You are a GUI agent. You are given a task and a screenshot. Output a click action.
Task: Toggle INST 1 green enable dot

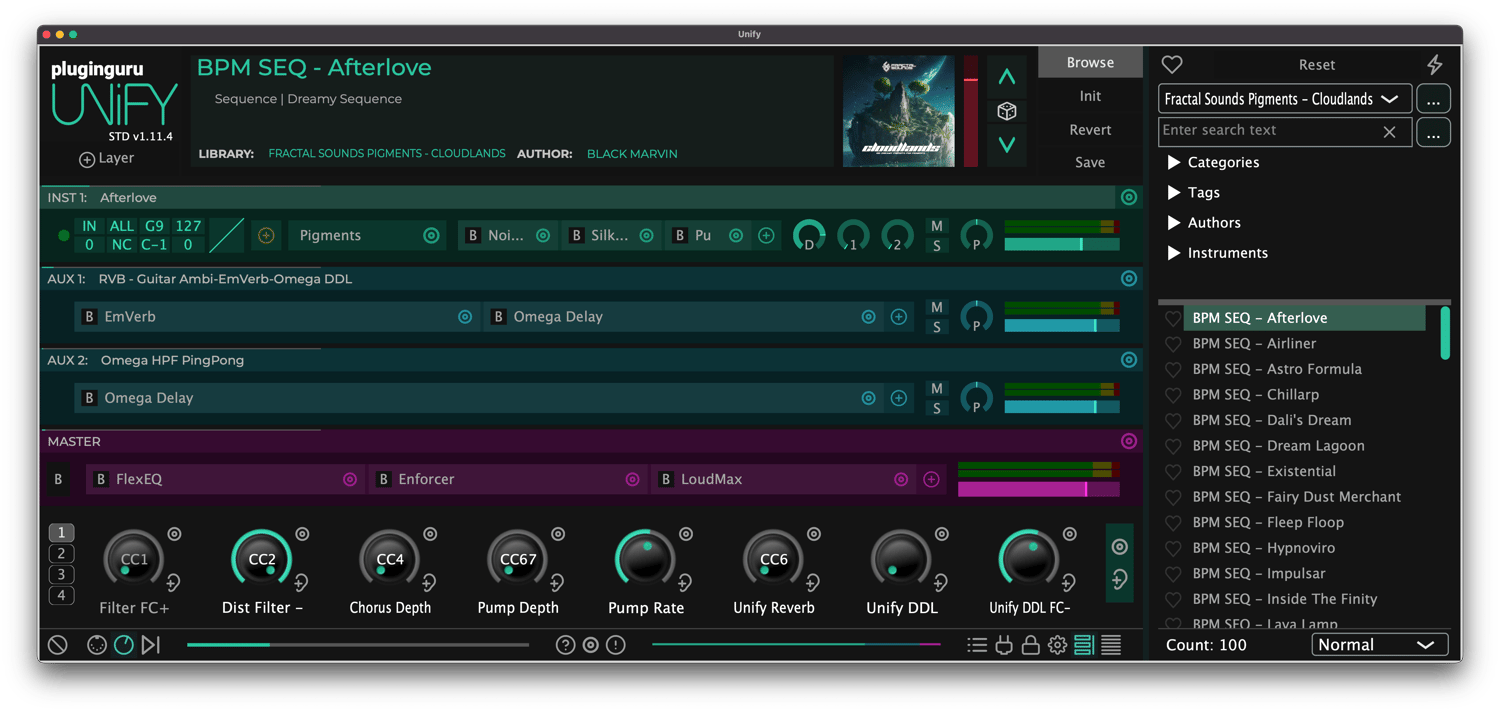tap(63, 236)
